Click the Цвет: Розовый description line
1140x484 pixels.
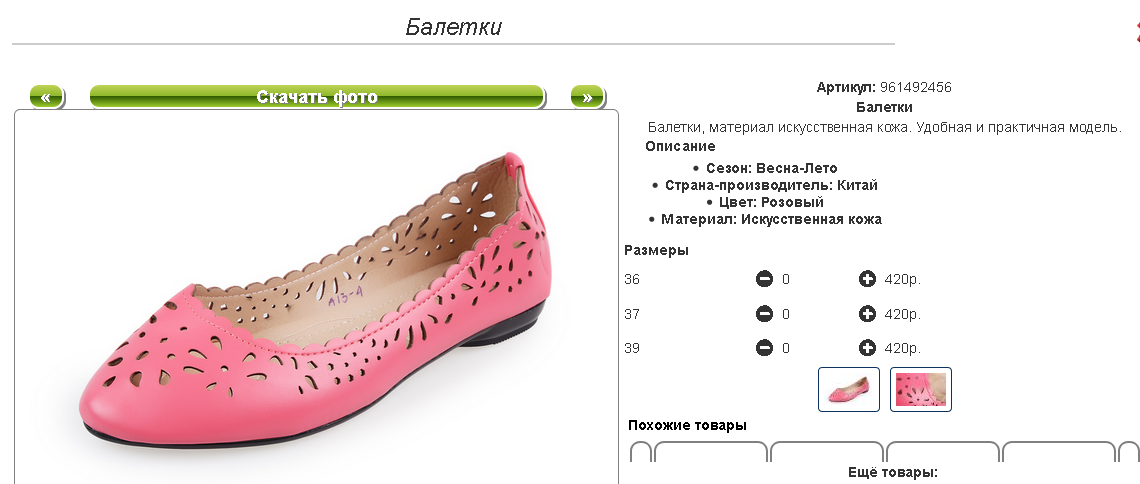765,202
